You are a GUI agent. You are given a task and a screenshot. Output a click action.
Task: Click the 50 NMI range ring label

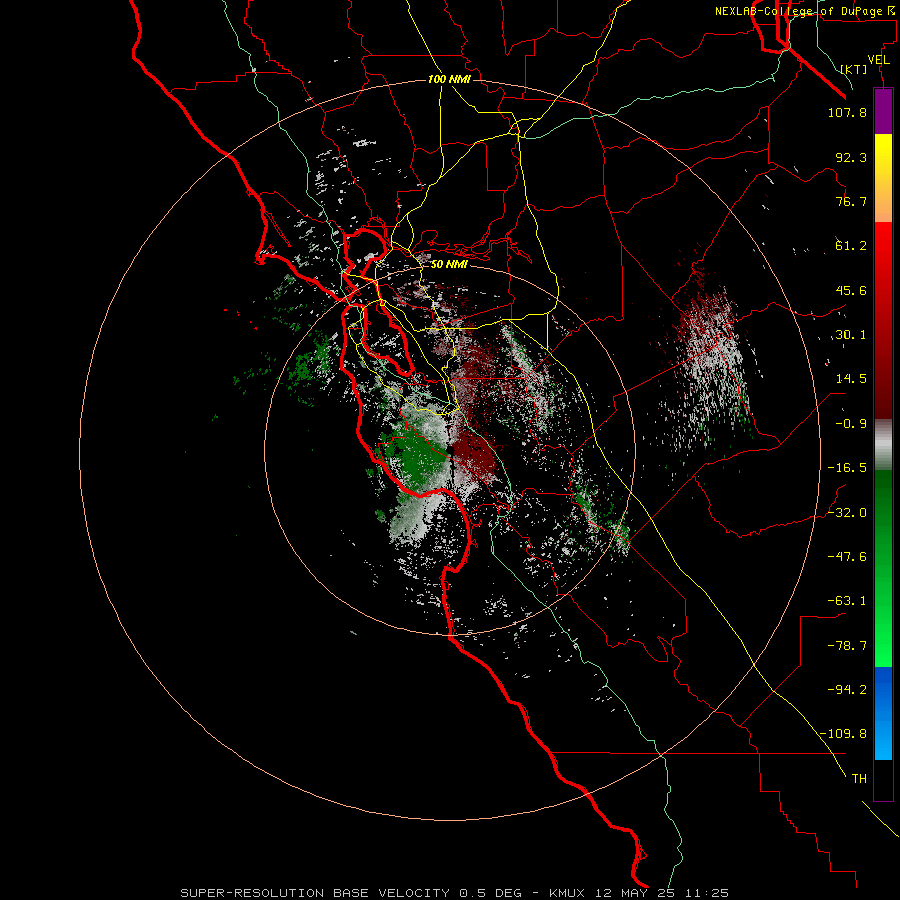point(449,264)
